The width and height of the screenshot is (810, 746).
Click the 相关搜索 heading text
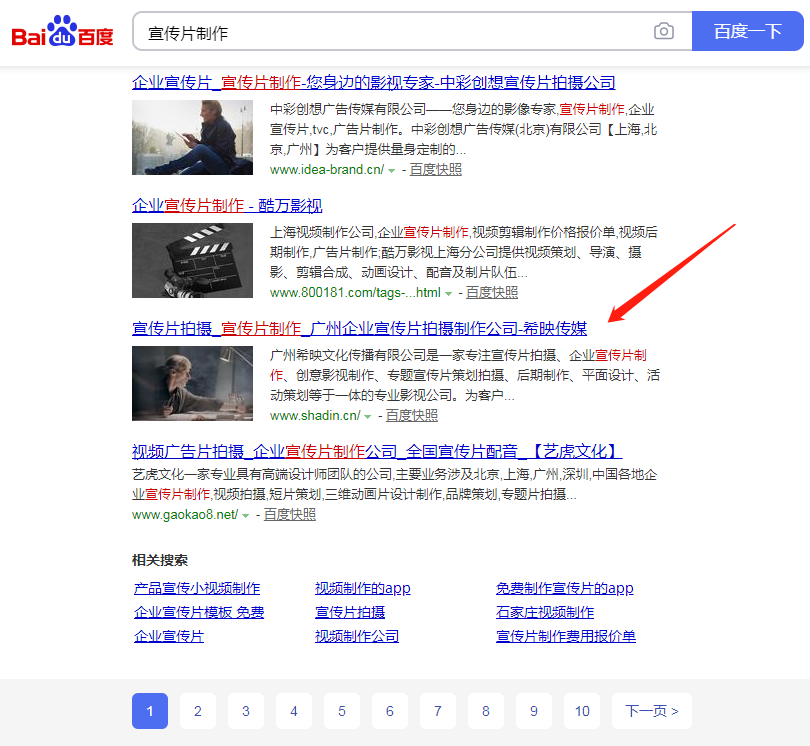(160, 560)
